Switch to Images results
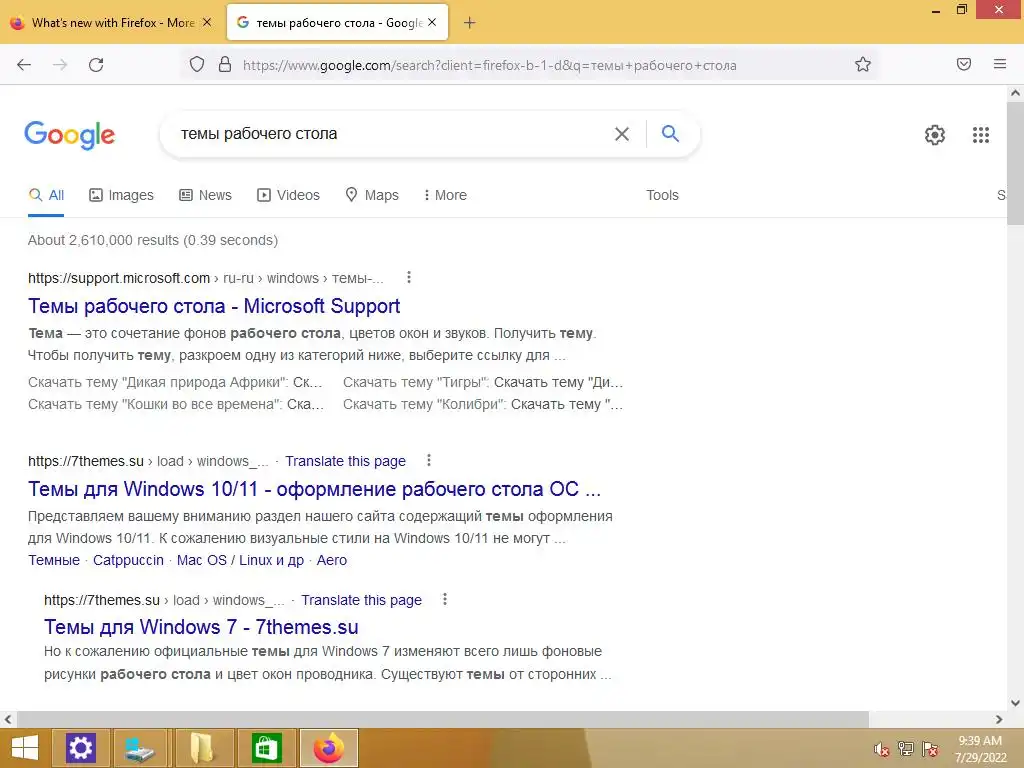Screen dimensions: 1024x768 (121, 195)
